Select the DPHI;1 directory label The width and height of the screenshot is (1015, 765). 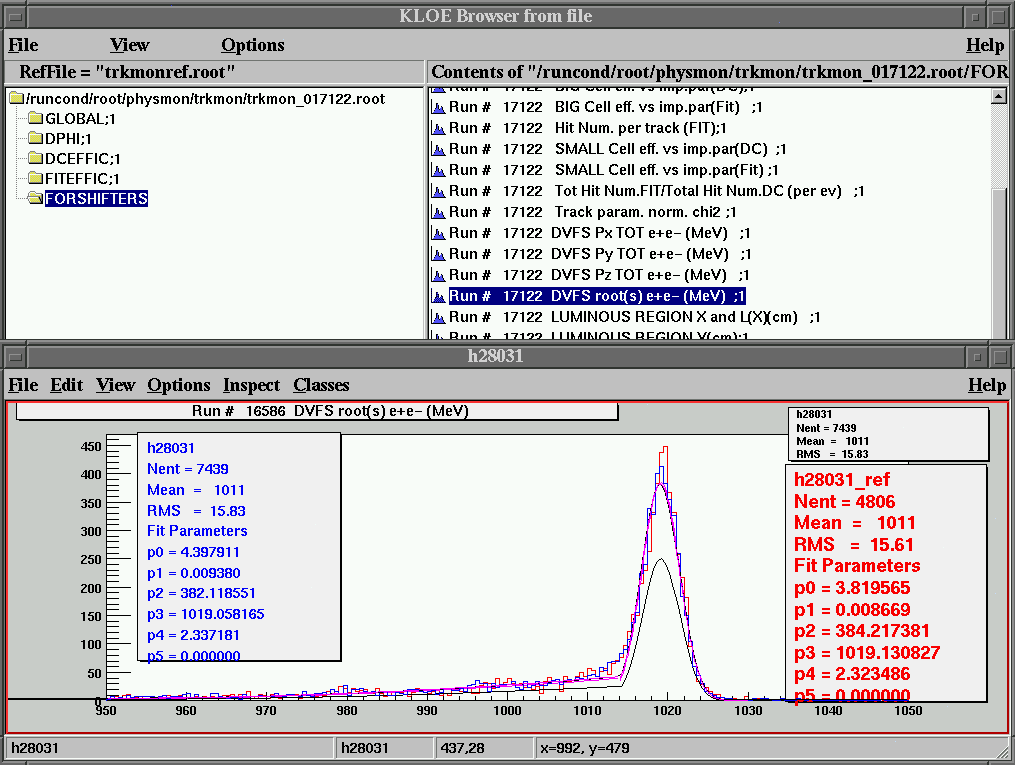point(68,139)
